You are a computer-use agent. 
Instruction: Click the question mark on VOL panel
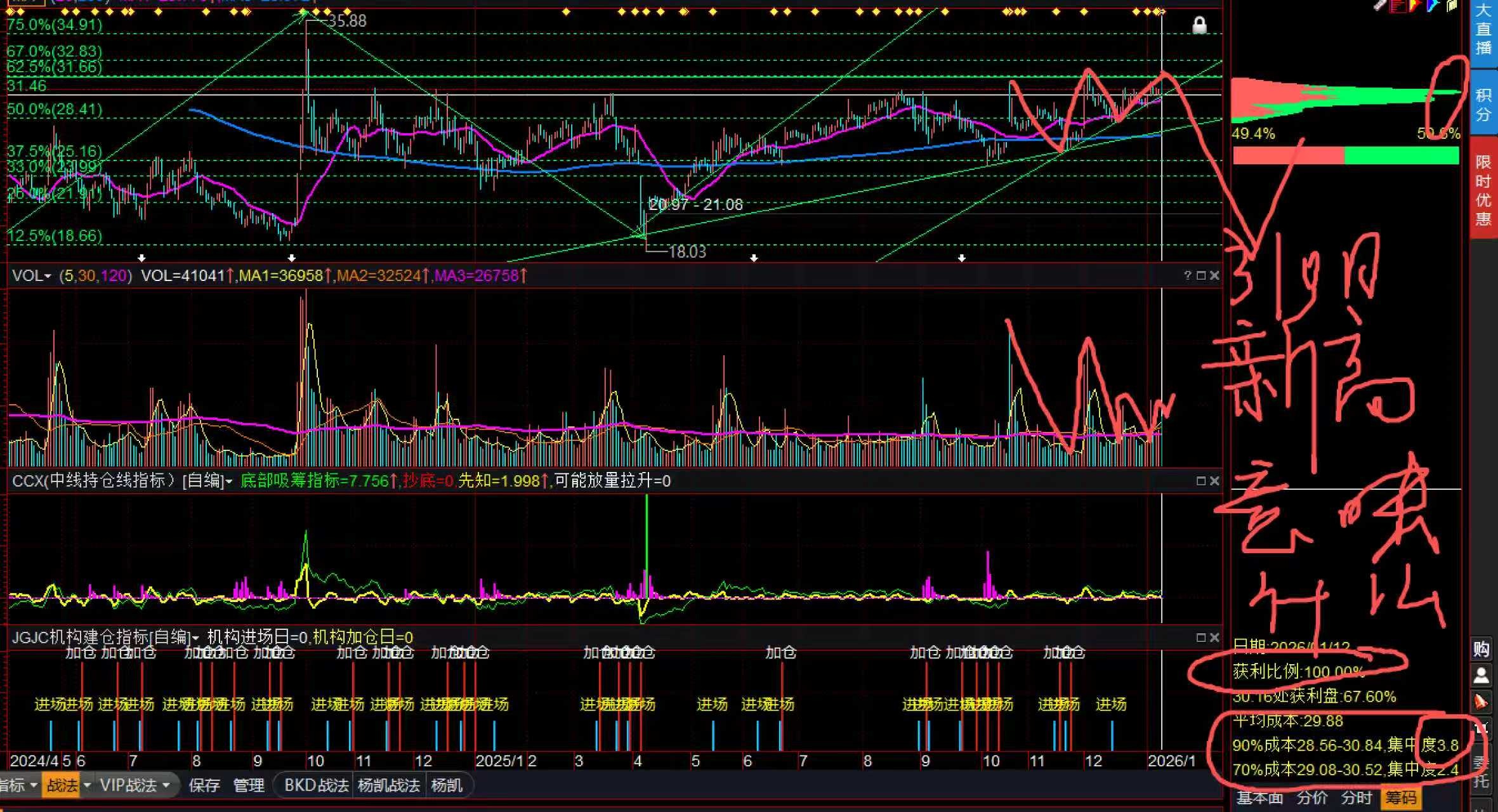(1187, 275)
